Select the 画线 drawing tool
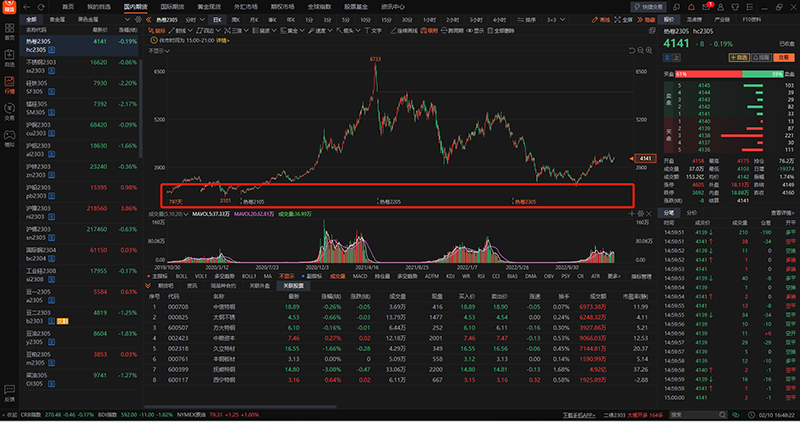The image size is (800, 422). pyautogui.click(x=604, y=19)
